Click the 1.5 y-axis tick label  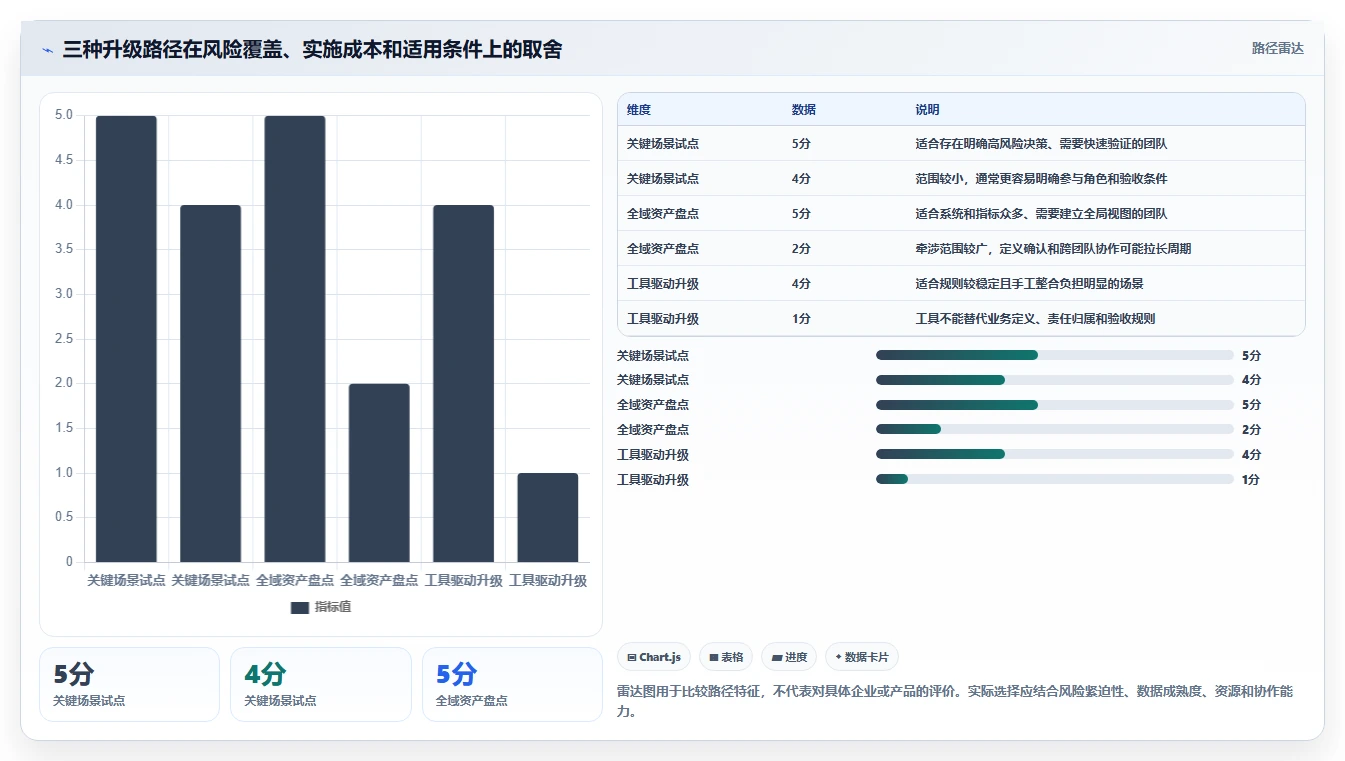pos(64,428)
